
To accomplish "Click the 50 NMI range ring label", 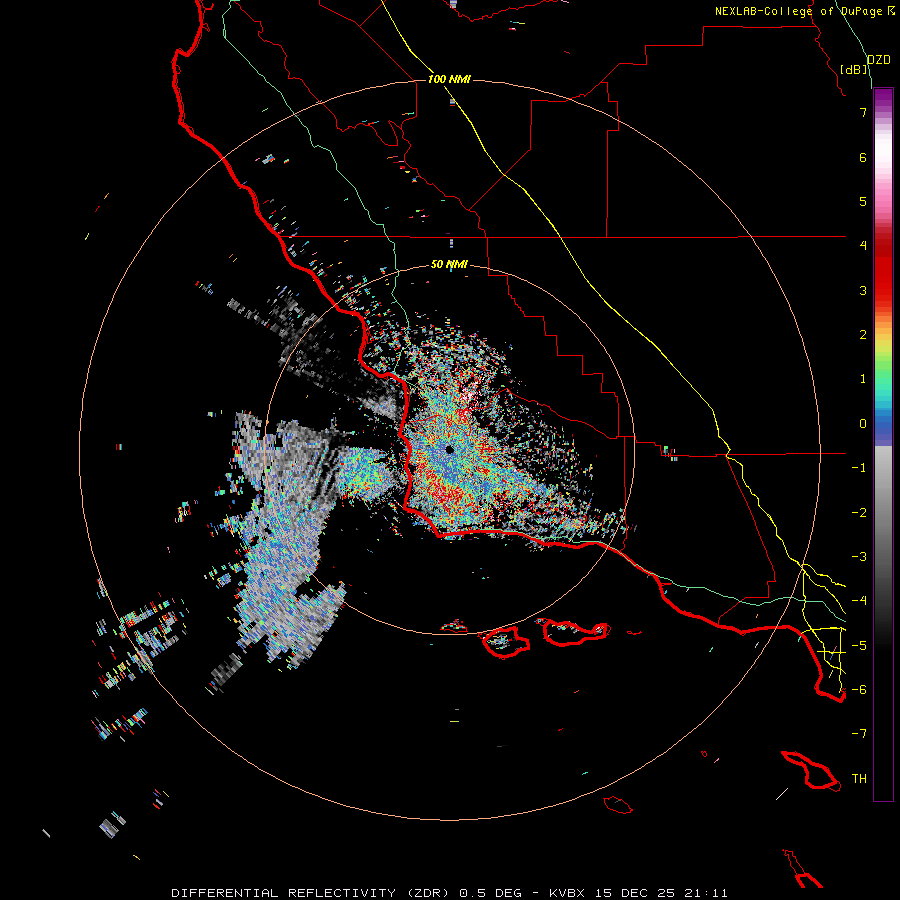I will (449, 264).
